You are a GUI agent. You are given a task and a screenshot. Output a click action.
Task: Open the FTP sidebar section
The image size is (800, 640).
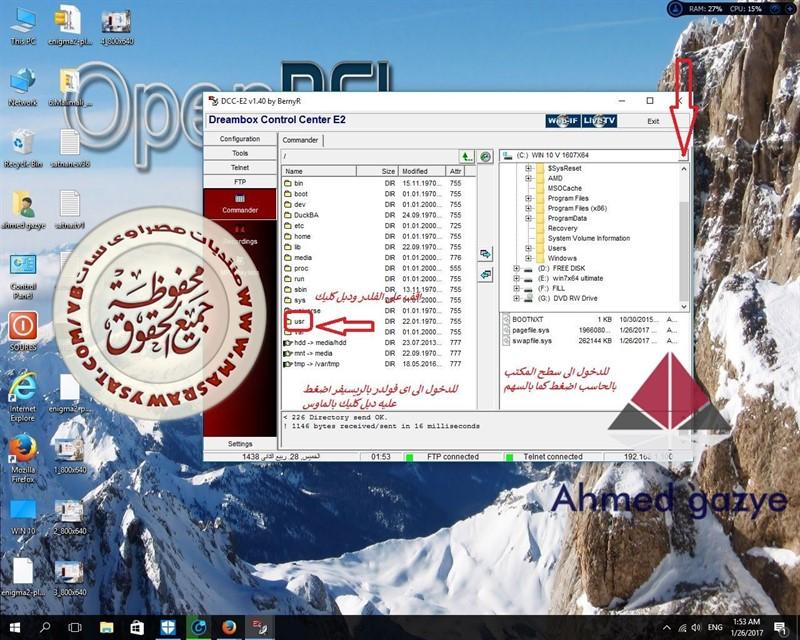coord(240,182)
